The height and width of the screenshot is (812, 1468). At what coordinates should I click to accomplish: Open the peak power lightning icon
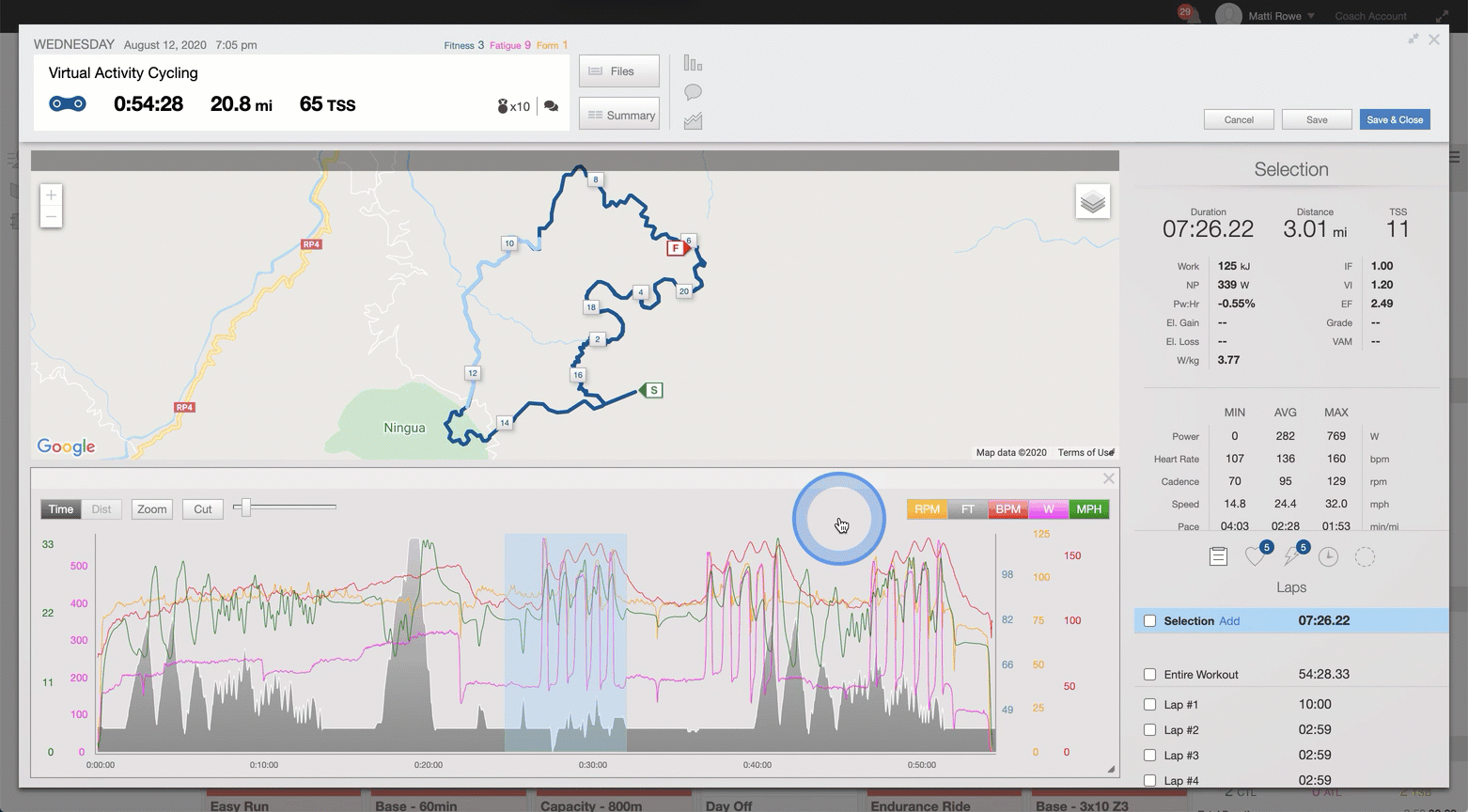click(x=1292, y=556)
